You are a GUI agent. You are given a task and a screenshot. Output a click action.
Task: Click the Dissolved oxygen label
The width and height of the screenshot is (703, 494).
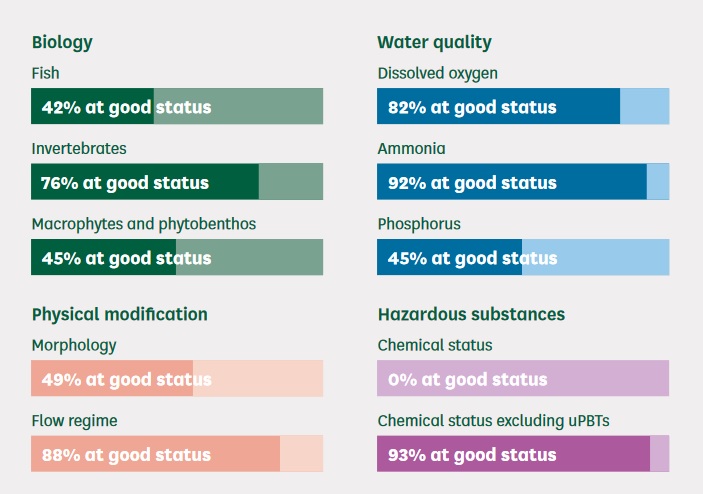click(x=438, y=74)
